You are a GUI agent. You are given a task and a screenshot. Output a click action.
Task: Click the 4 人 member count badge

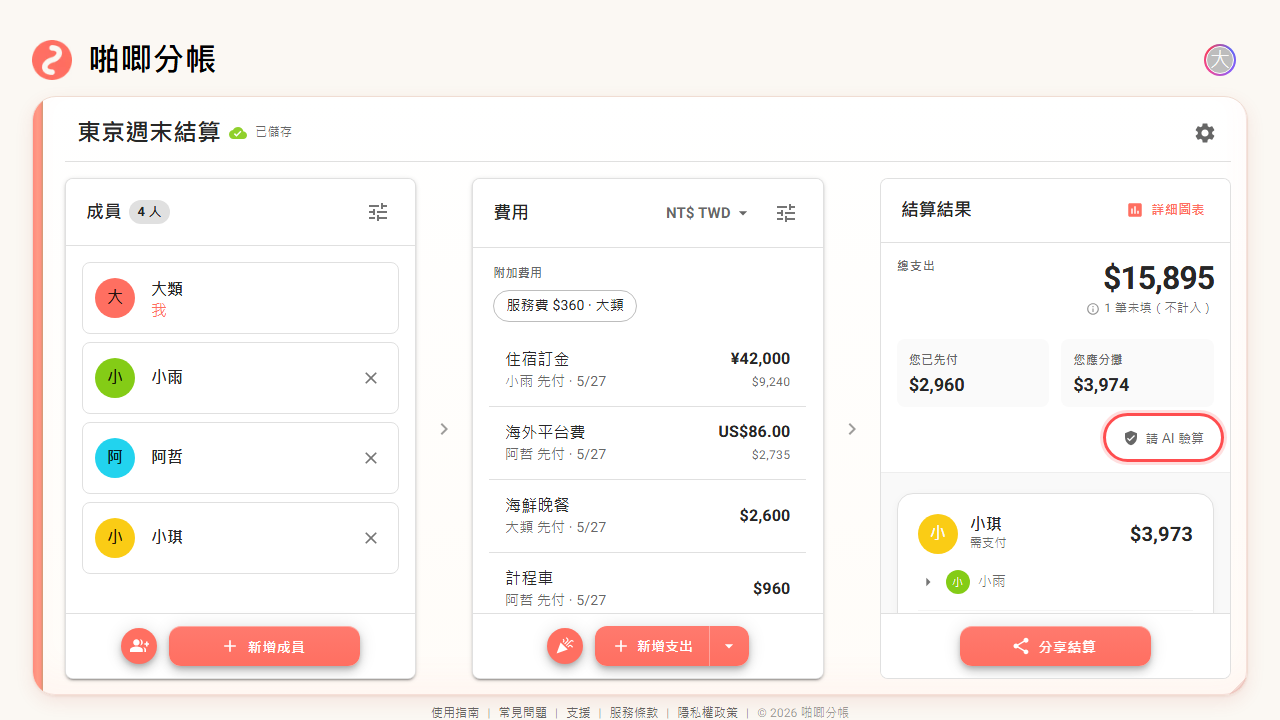coord(149,212)
